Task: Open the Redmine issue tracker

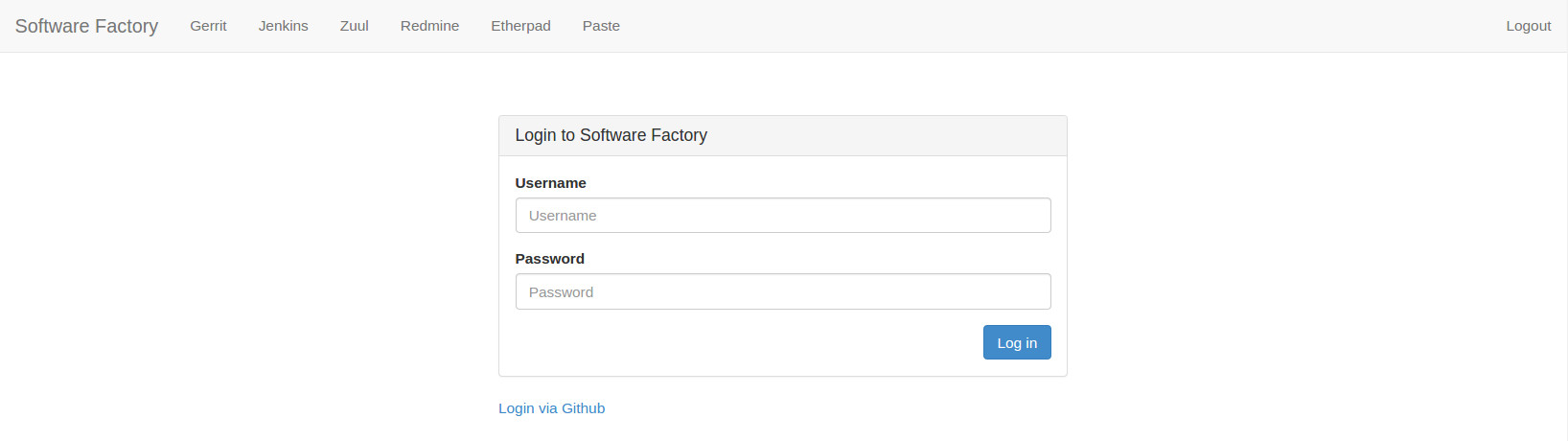Action: point(429,26)
